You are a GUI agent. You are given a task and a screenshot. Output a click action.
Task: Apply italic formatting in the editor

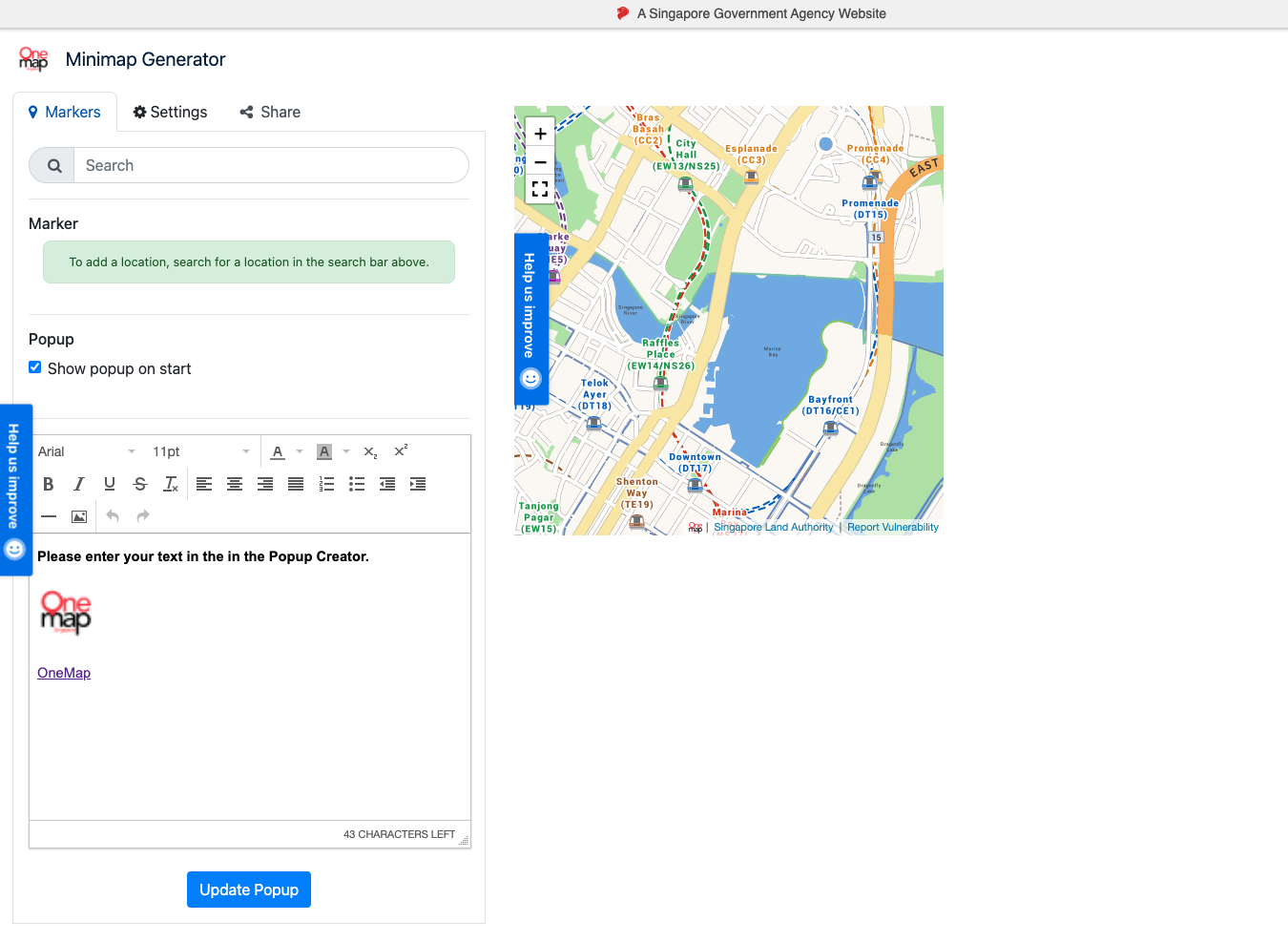coord(79,484)
